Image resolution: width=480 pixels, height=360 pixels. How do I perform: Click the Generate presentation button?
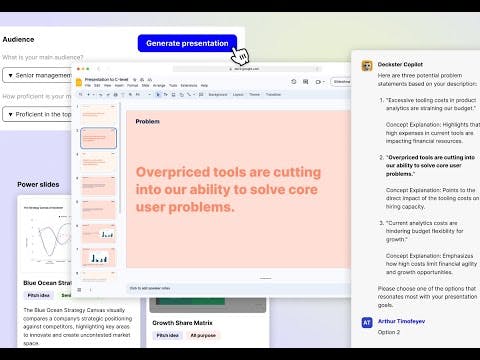[x=187, y=43]
